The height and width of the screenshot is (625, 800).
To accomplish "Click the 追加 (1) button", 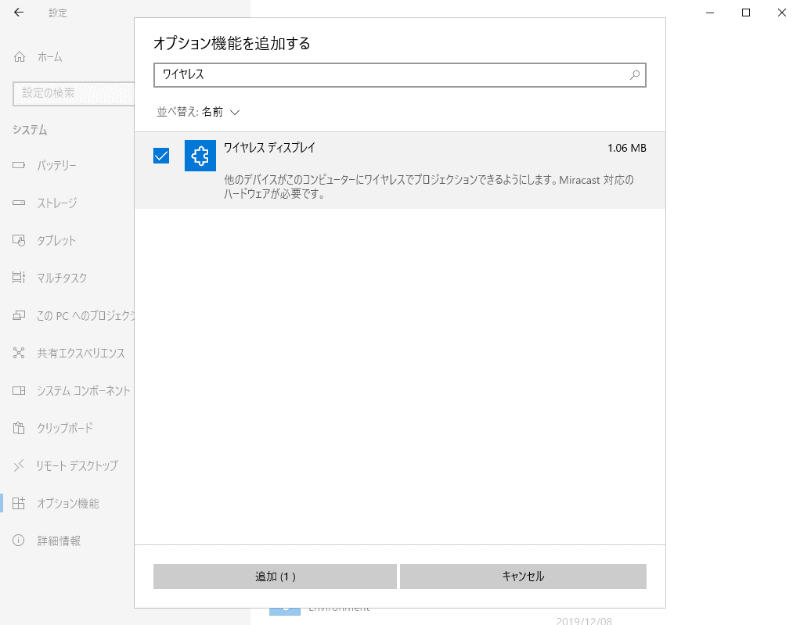I will [x=275, y=577].
